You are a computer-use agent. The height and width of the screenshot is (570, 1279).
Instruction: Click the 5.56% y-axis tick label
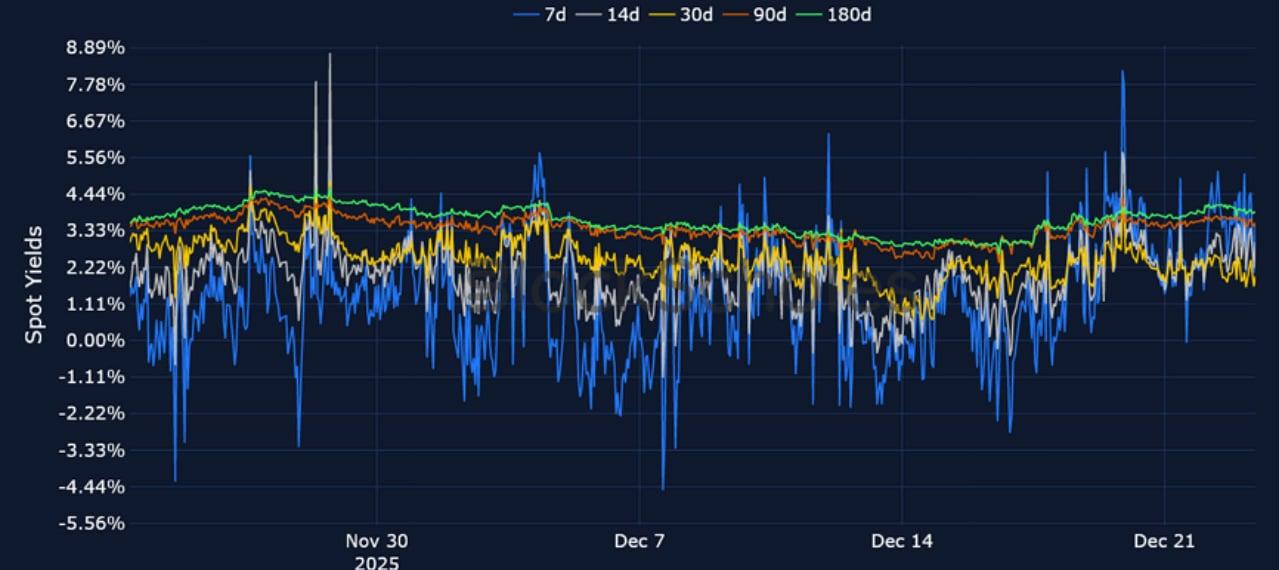(x=96, y=158)
